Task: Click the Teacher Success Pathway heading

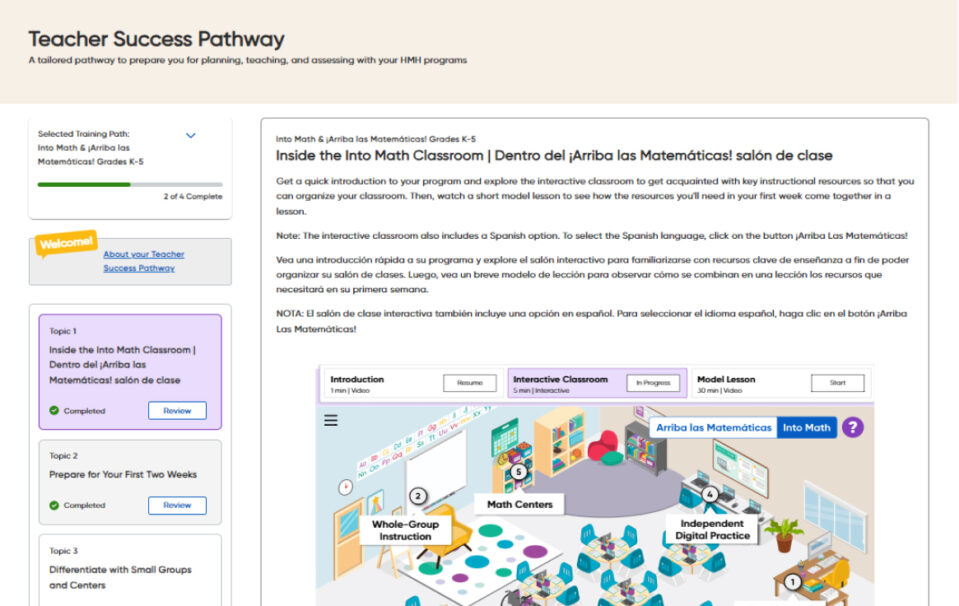Action: coord(156,39)
